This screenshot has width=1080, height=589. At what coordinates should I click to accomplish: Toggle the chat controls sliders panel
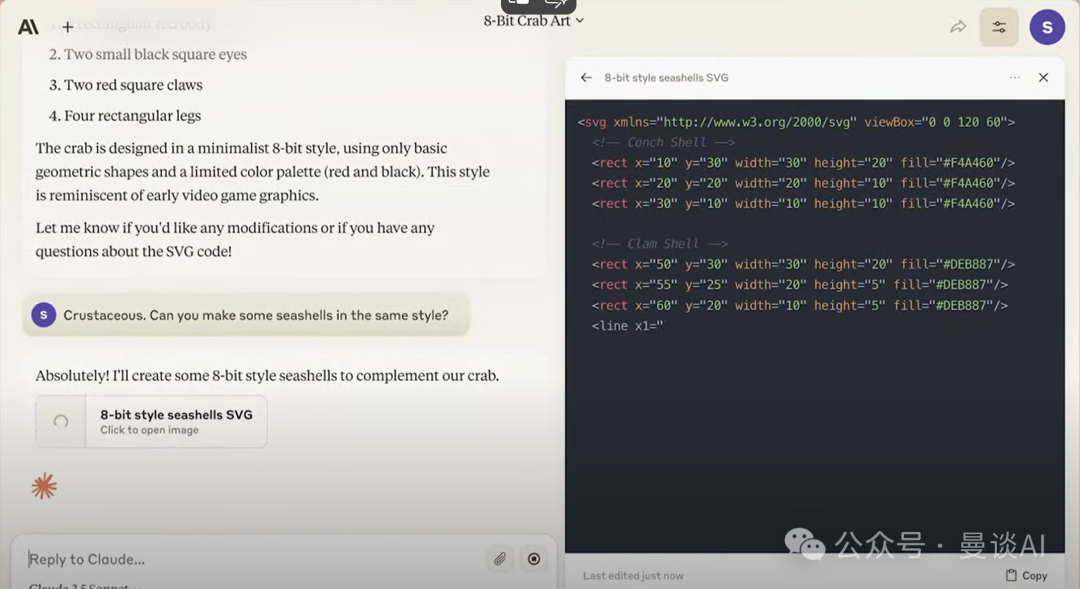[x=999, y=27]
